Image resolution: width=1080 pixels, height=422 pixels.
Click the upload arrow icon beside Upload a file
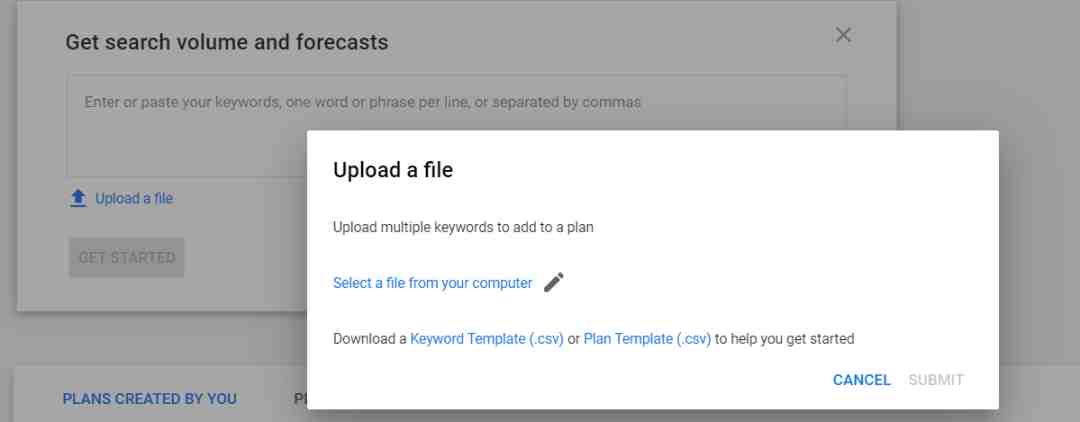tap(79, 199)
